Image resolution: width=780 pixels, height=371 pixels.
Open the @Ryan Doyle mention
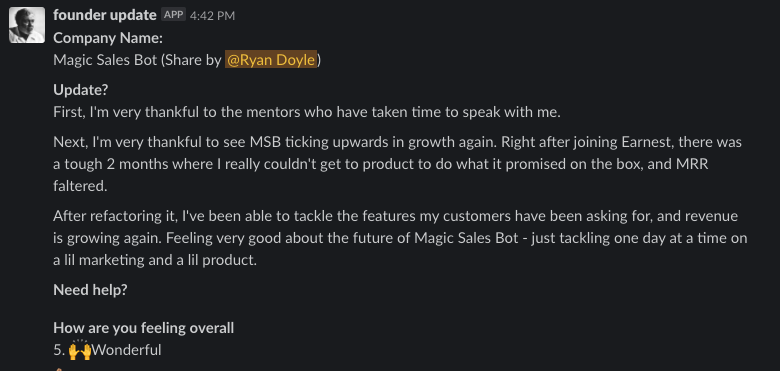(271, 60)
